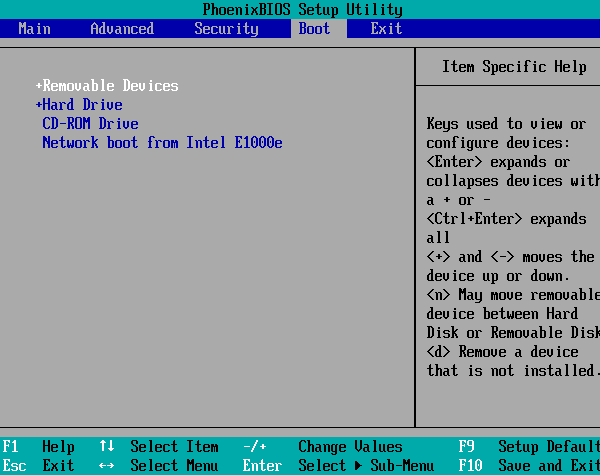
Task: Click the PhoenixBIOS Setup Utility title
Action: point(302,10)
